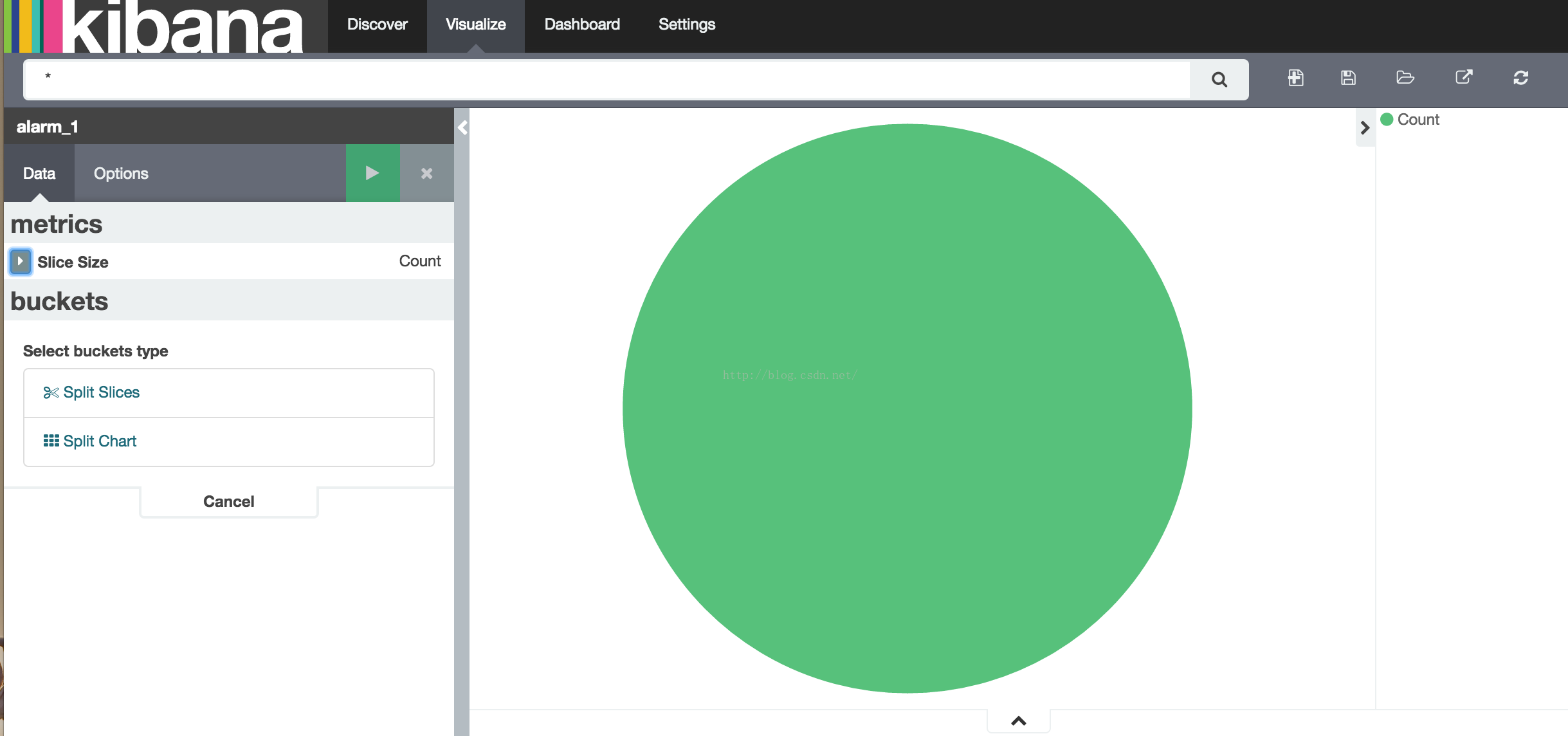Open Settings in top navigation

tap(686, 24)
